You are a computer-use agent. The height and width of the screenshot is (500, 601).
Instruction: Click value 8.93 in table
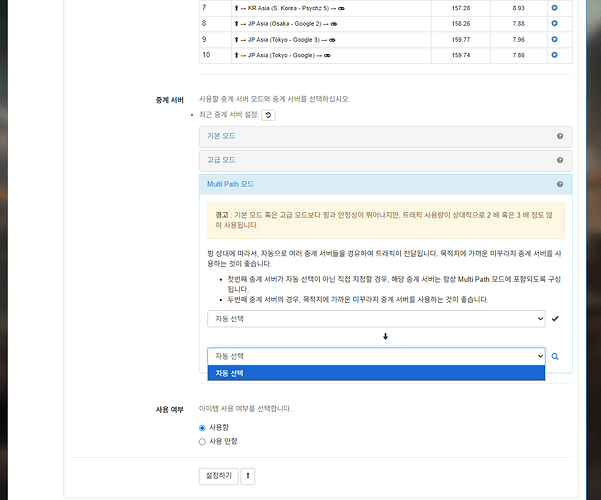(519, 8)
